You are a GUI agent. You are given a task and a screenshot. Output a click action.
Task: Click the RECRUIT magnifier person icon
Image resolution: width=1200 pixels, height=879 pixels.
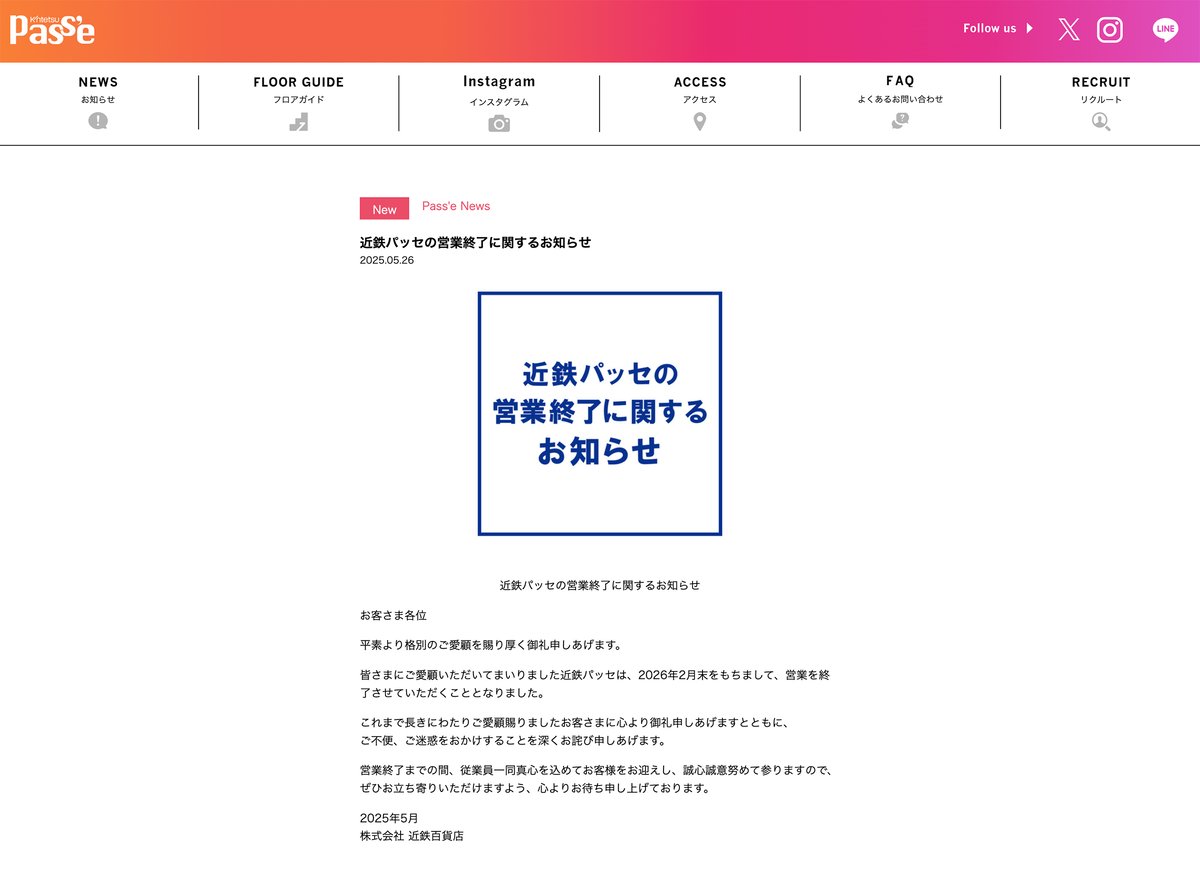pyautogui.click(x=1101, y=122)
